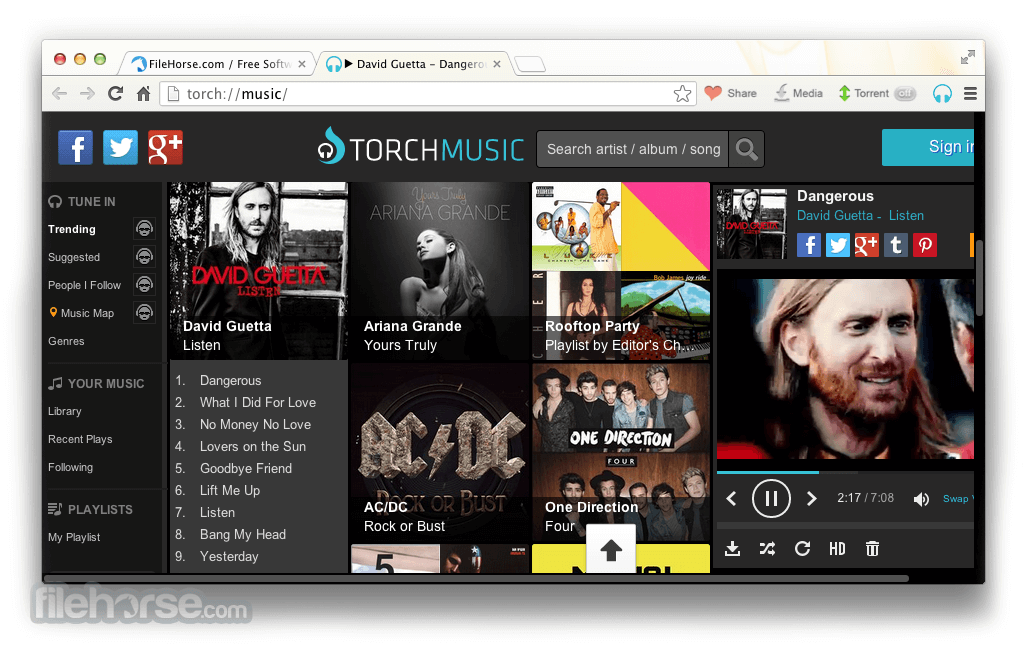The image size is (1024, 654).
Task: Open Suggested in the sidebar
Action: click(74, 257)
